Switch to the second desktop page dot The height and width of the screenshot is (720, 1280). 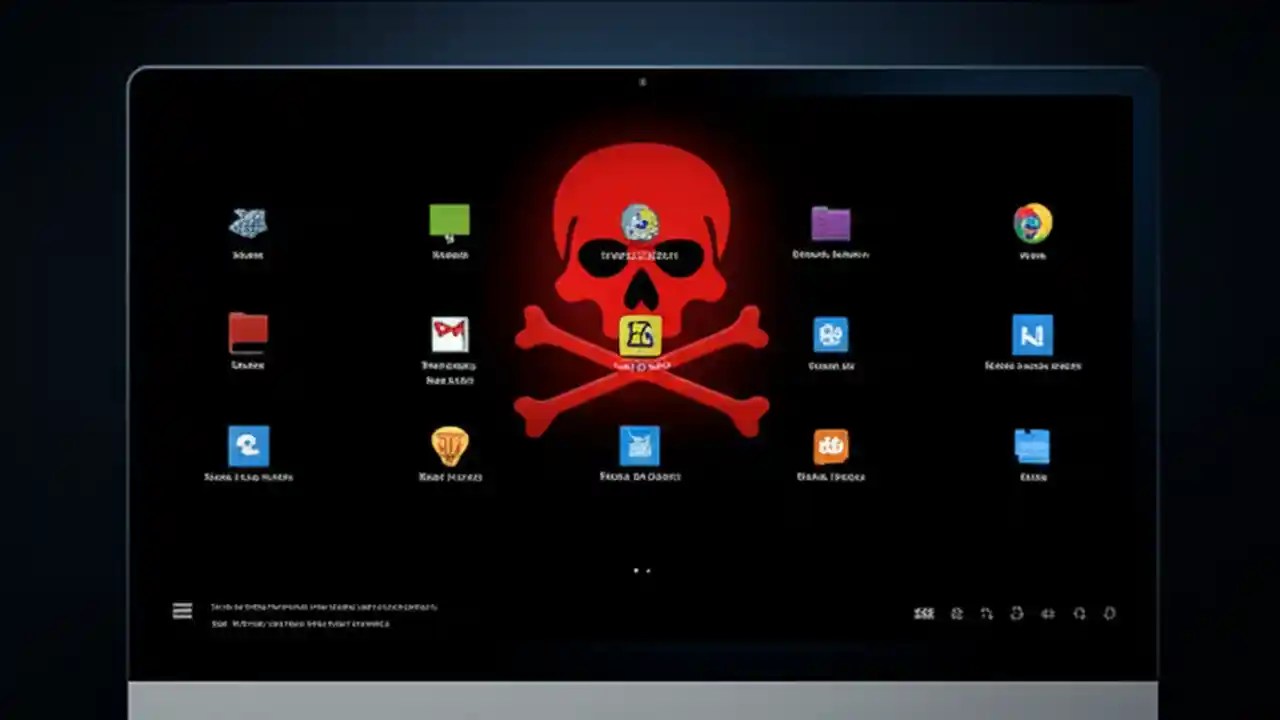click(646, 570)
